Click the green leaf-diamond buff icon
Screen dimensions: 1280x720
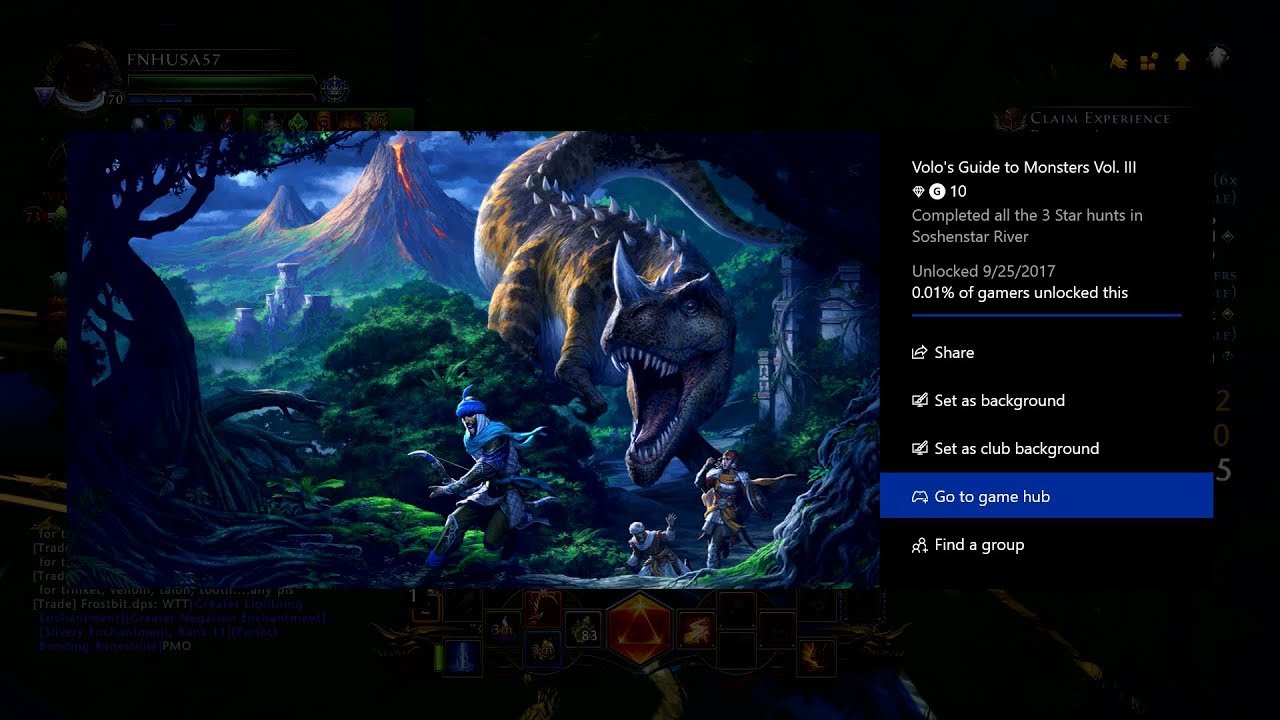coord(297,121)
